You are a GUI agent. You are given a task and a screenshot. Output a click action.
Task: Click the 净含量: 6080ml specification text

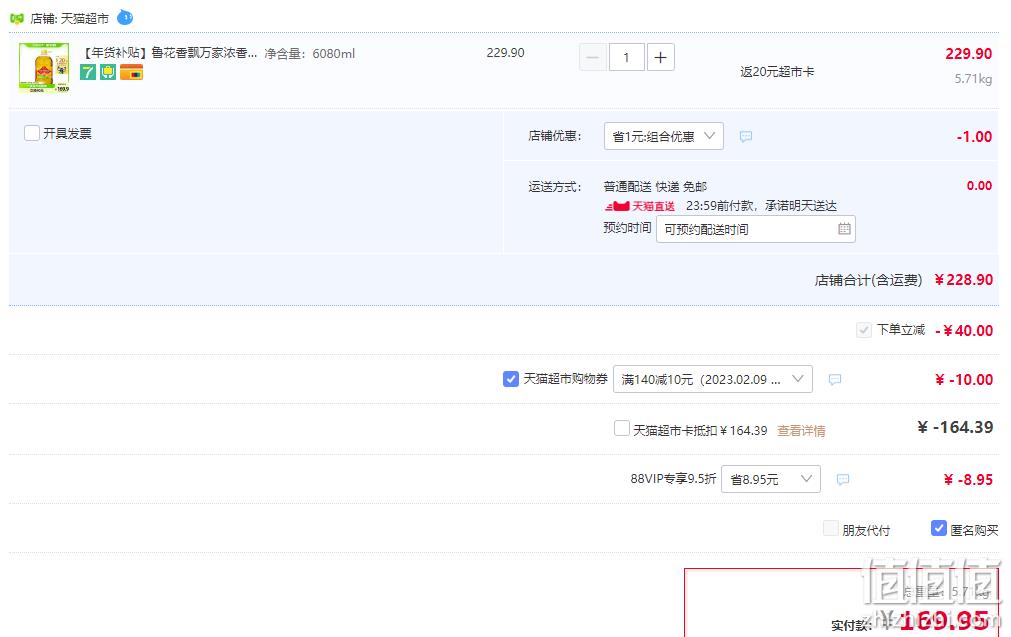(309, 54)
